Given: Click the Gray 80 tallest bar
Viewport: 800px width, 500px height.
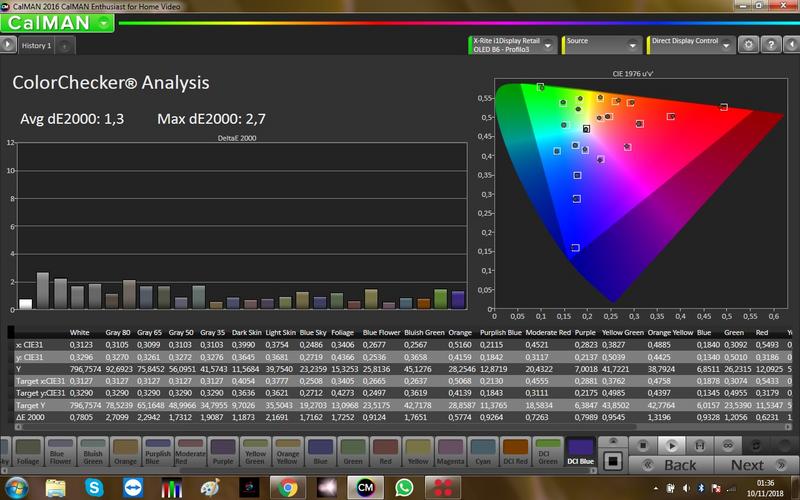Looking at the screenshot, I should click(x=43, y=290).
